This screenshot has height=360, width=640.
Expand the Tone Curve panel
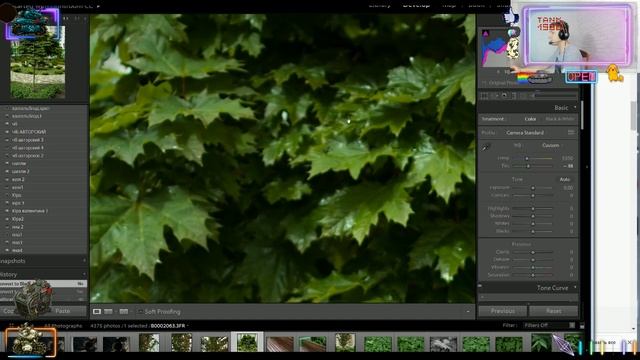[x=575, y=288]
